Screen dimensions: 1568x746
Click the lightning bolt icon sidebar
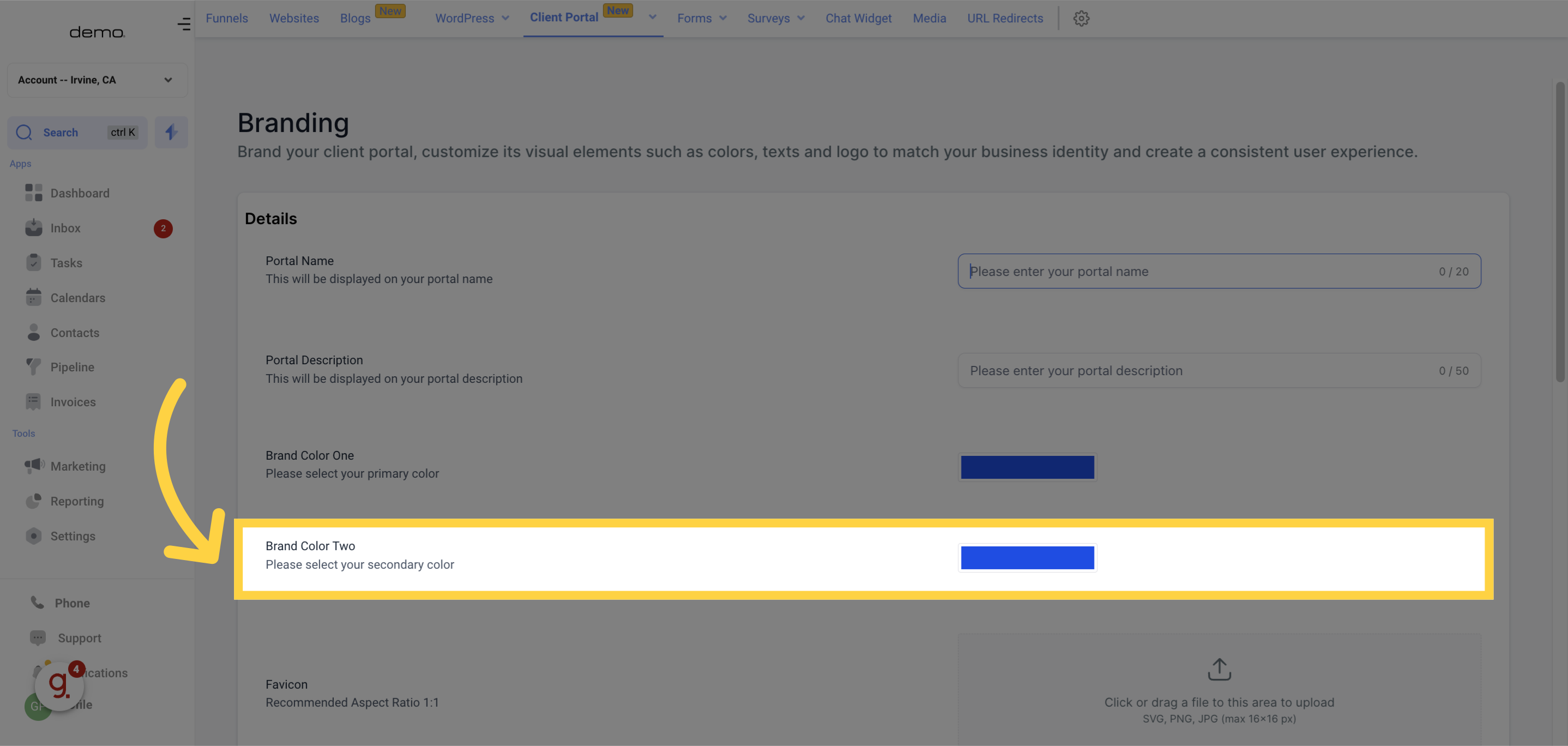[171, 132]
